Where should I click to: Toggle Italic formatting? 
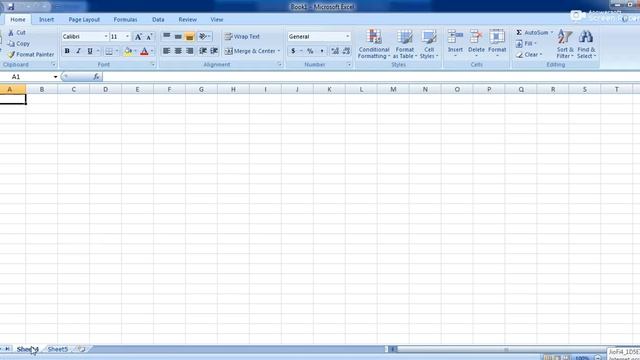coord(78,51)
